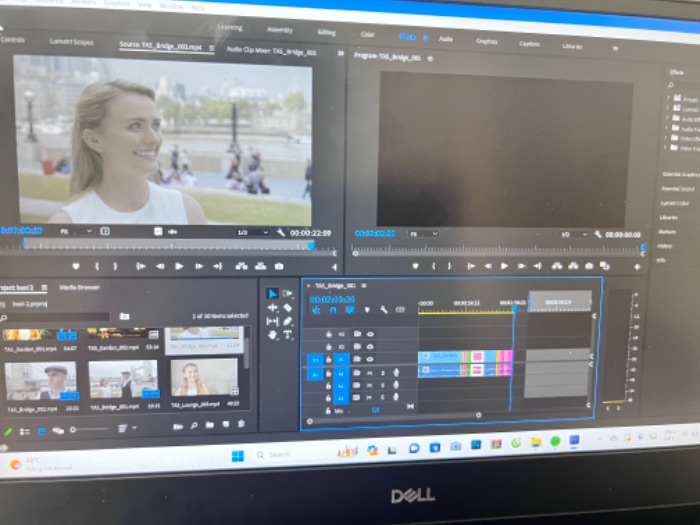Open Essential Sound panel on the right
The image size is (700, 525).
[x=678, y=188]
